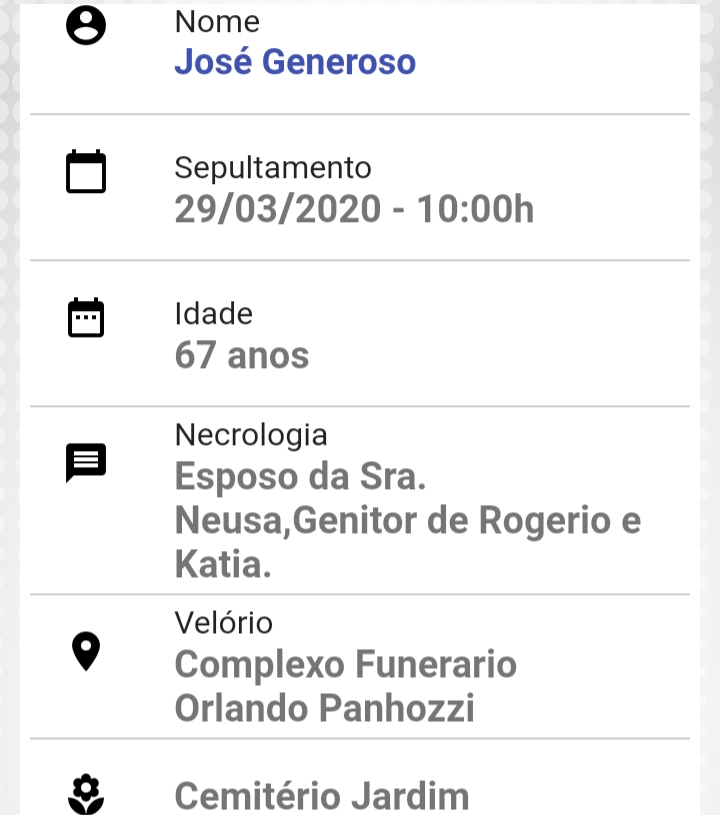This screenshot has height=815, width=720.
Task: Tap the message icon next to Necrologia
Action: (86, 463)
